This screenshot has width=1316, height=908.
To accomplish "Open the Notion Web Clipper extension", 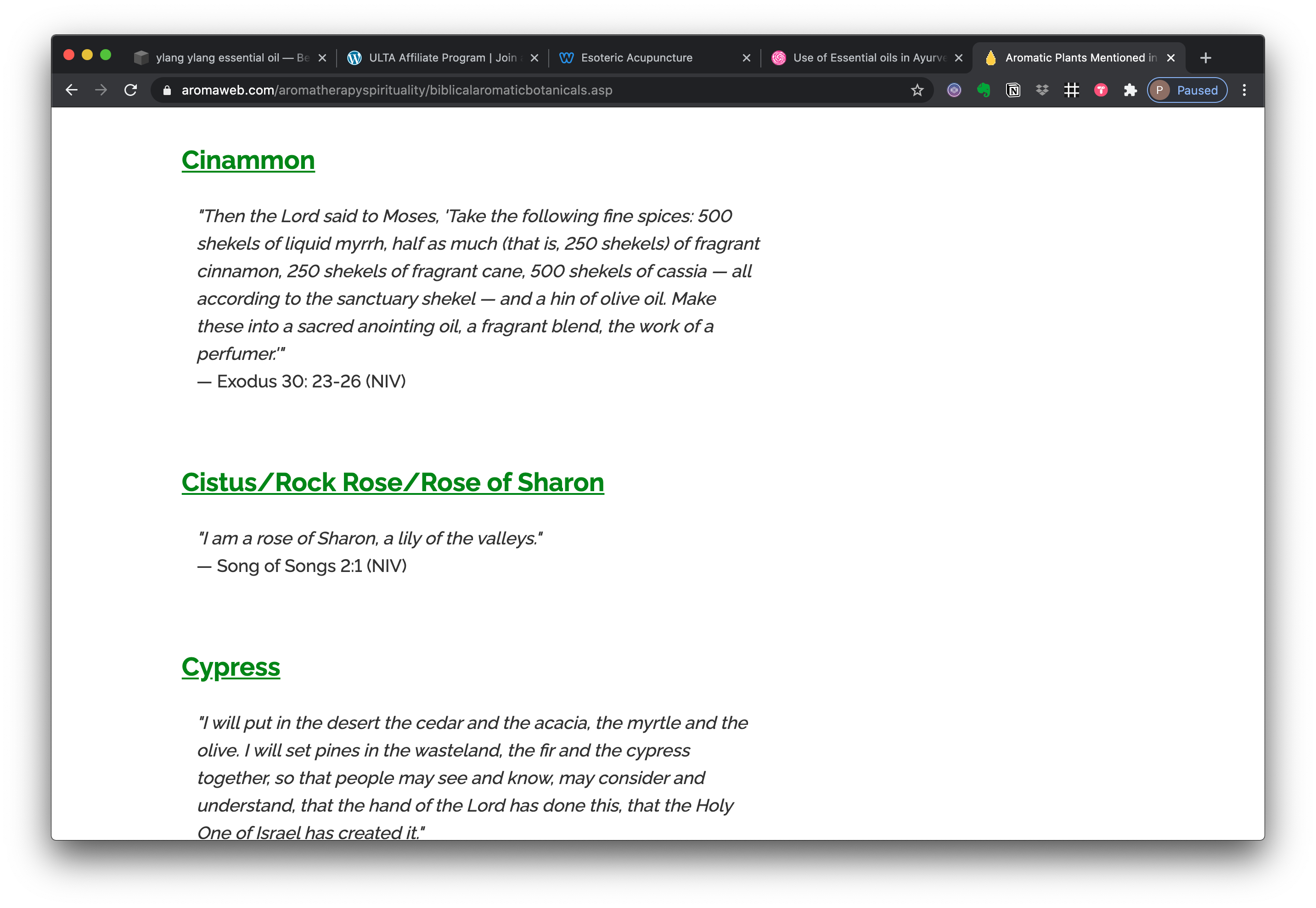I will point(1013,90).
